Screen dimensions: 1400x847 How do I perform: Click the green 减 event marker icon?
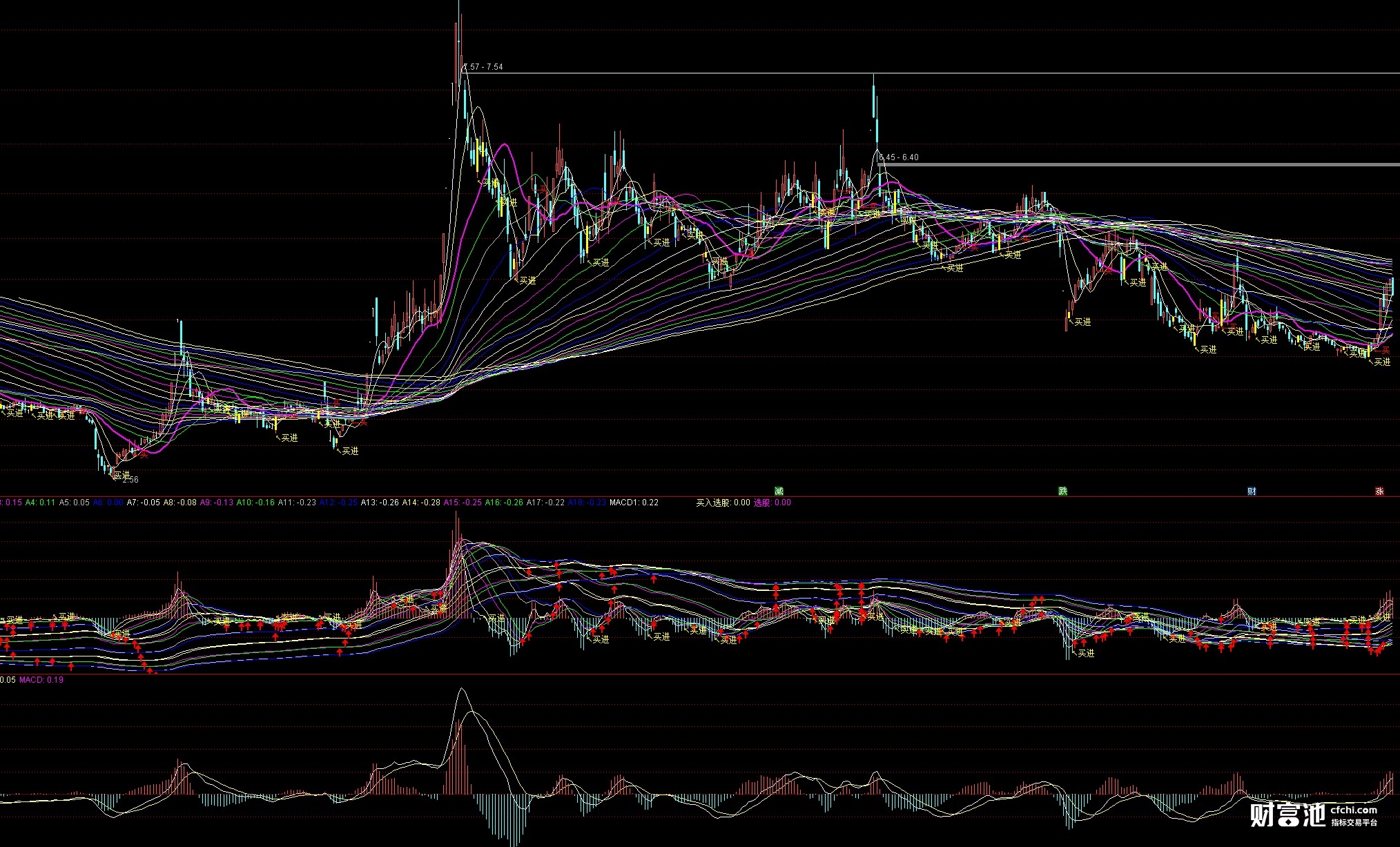tap(779, 491)
